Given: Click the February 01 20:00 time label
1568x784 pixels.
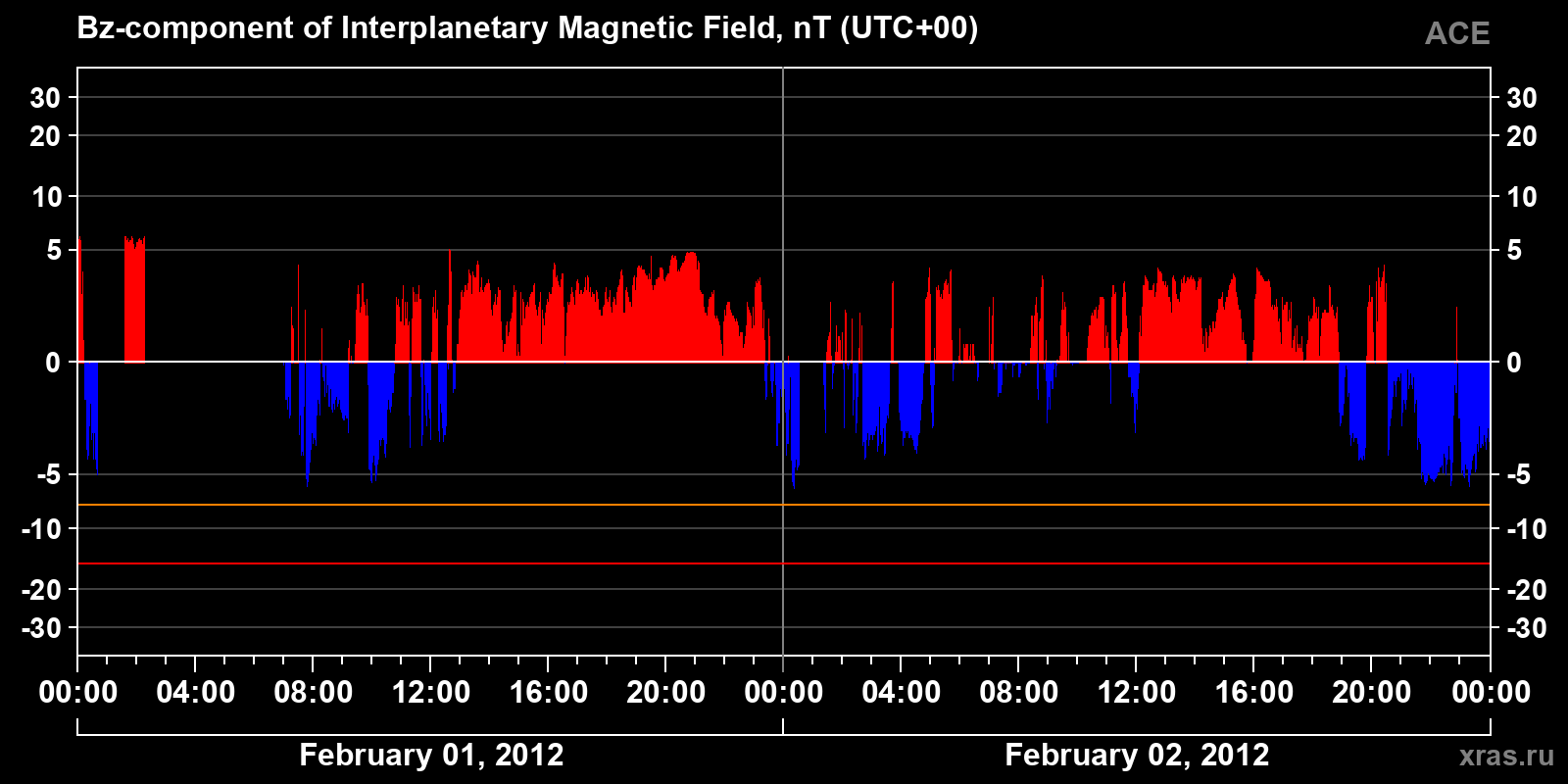Looking at the screenshot, I should (665, 692).
